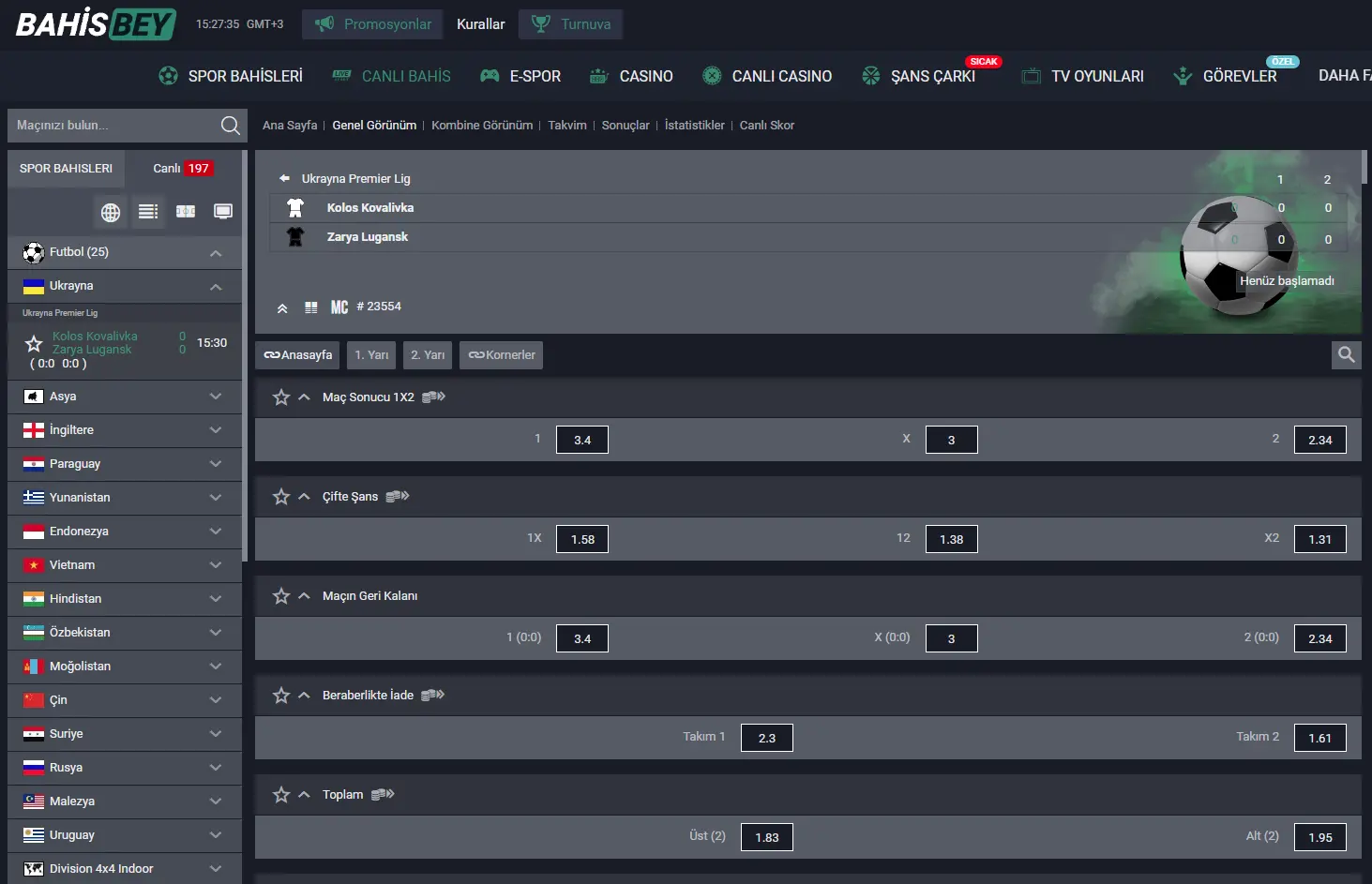Image resolution: width=1372 pixels, height=884 pixels.
Task: Select the Anasayfa market tab
Action: click(x=298, y=355)
